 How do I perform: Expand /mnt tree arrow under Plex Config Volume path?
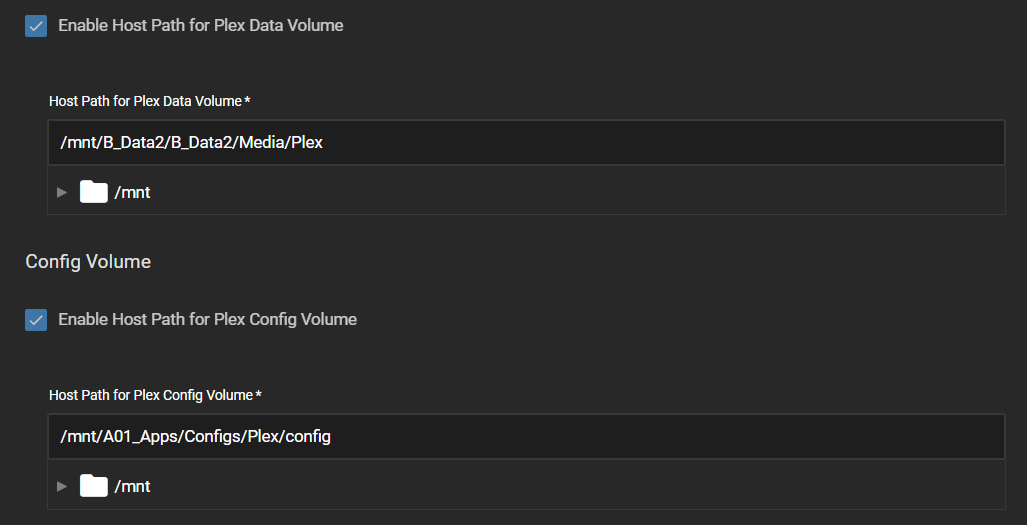pos(62,486)
